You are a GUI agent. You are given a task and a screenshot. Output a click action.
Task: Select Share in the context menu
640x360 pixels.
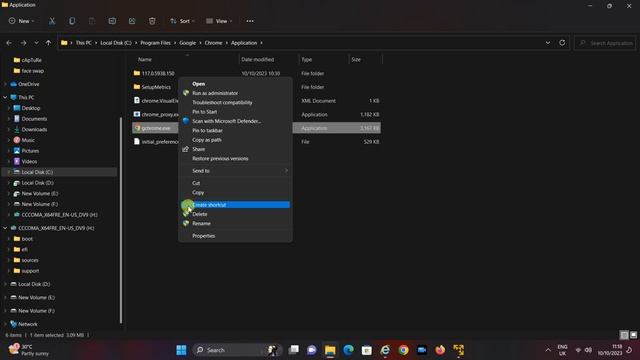click(235, 149)
